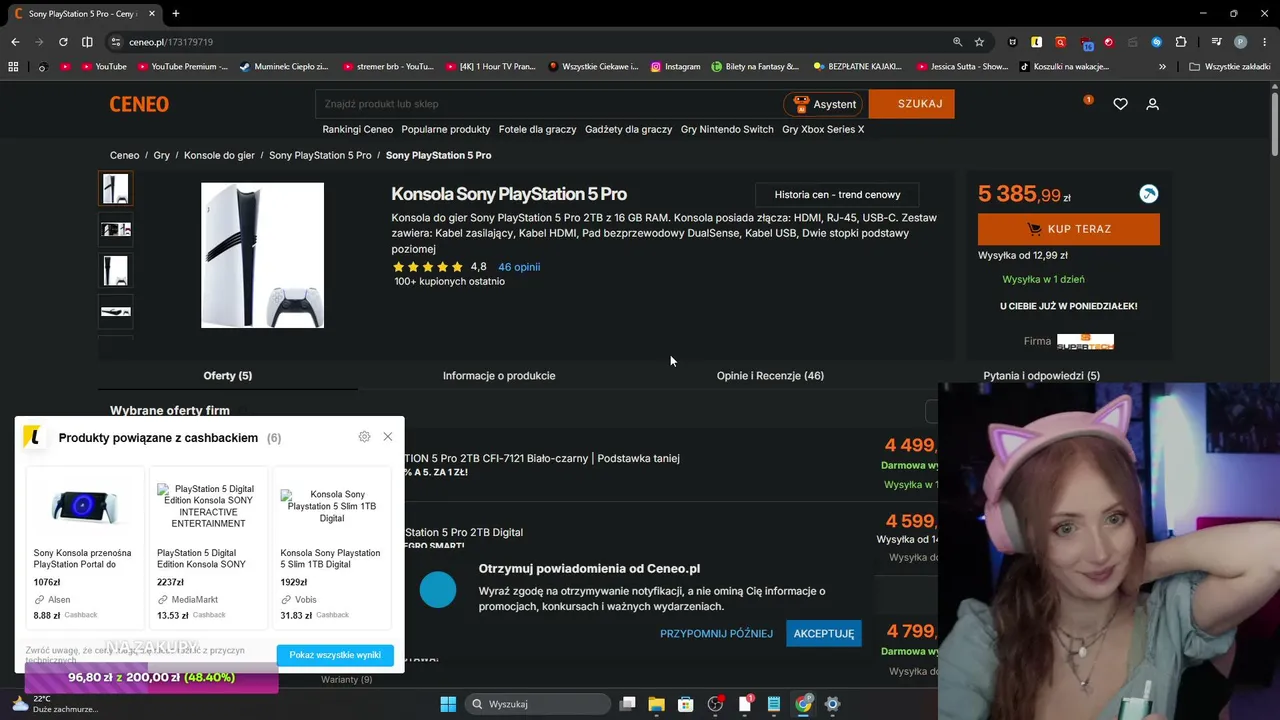Open the YouTube Premium bookmark
This screenshot has height=720, width=1280.
pos(183,67)
